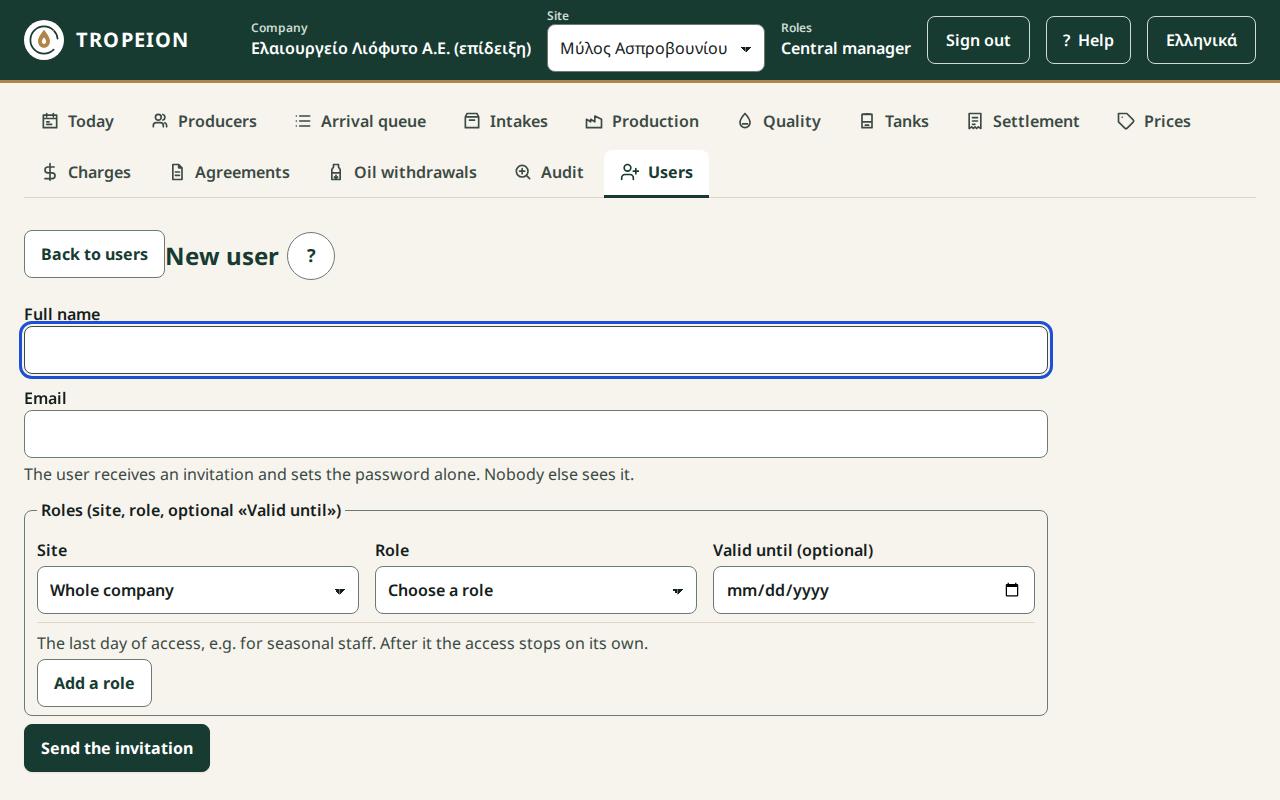The height and width of the screenshot is (800, 1280).
Task: Click the bottle icon beside Oil withdrawals
Action: (x=336, y=172)
